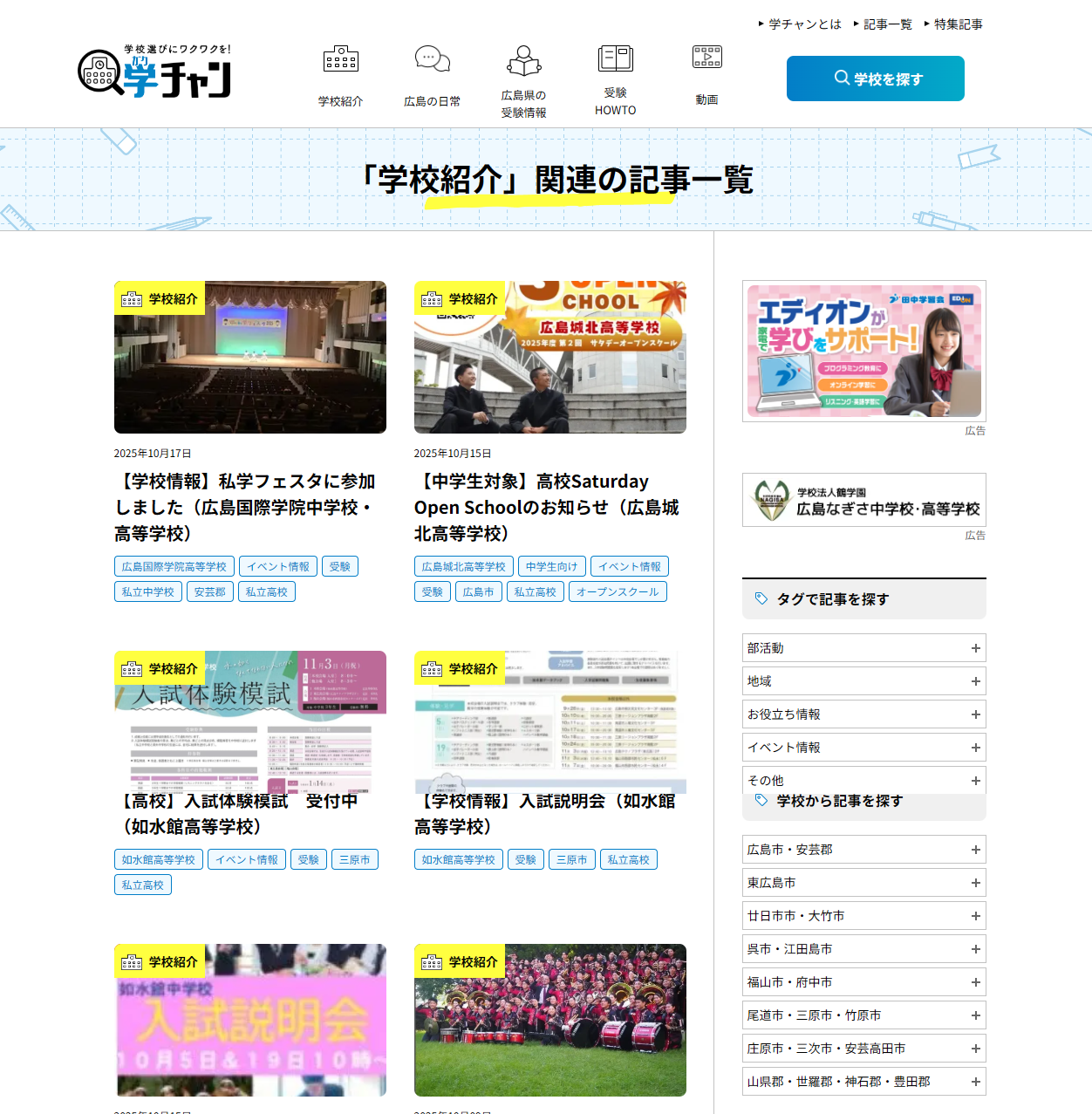
Task: Click the 広島国際学院高等学校 tag
Action: pos(174,567)
